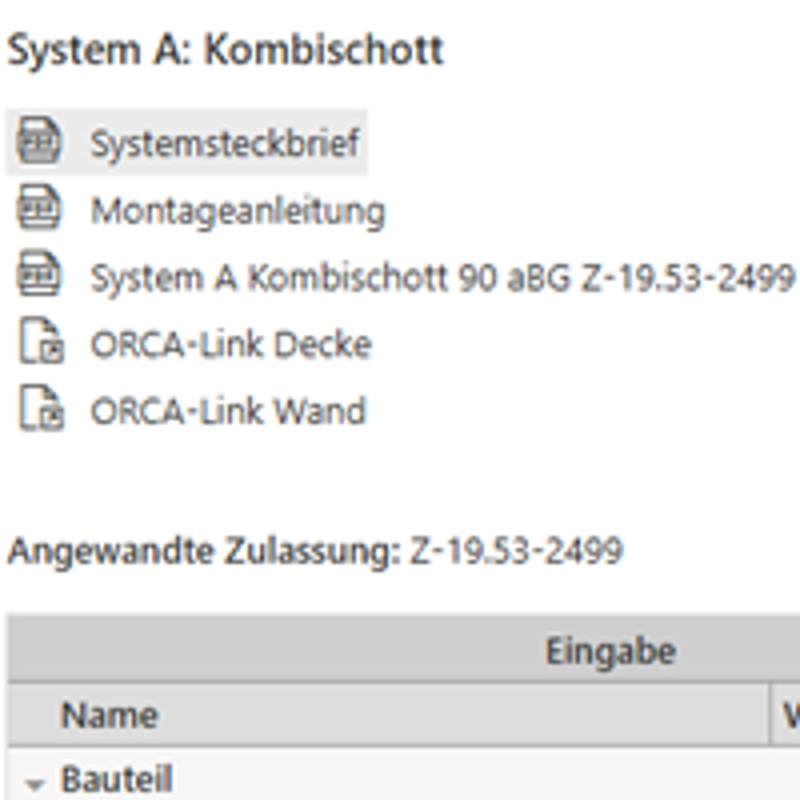Click approval number after 'Angewandte Zulassung:'
The image size is (800, 800).
(x=516, y=550)
